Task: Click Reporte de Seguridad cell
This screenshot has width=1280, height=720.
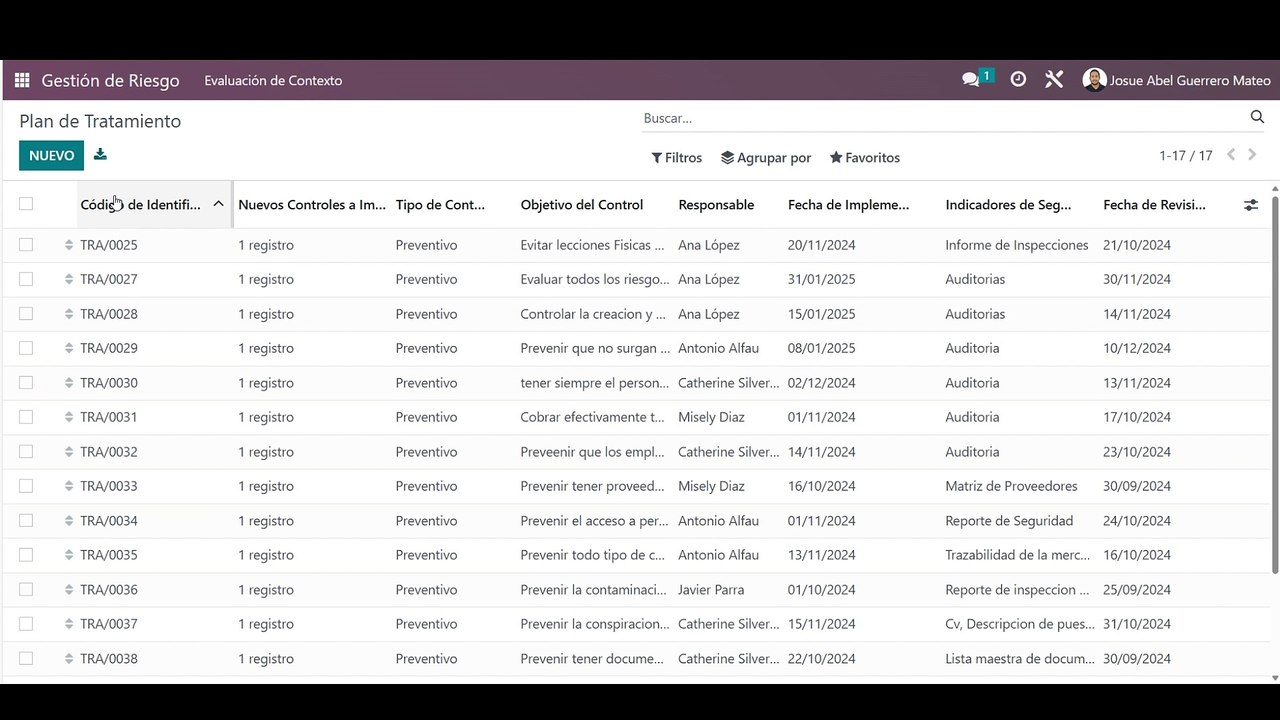Action: pos(1009,521)
